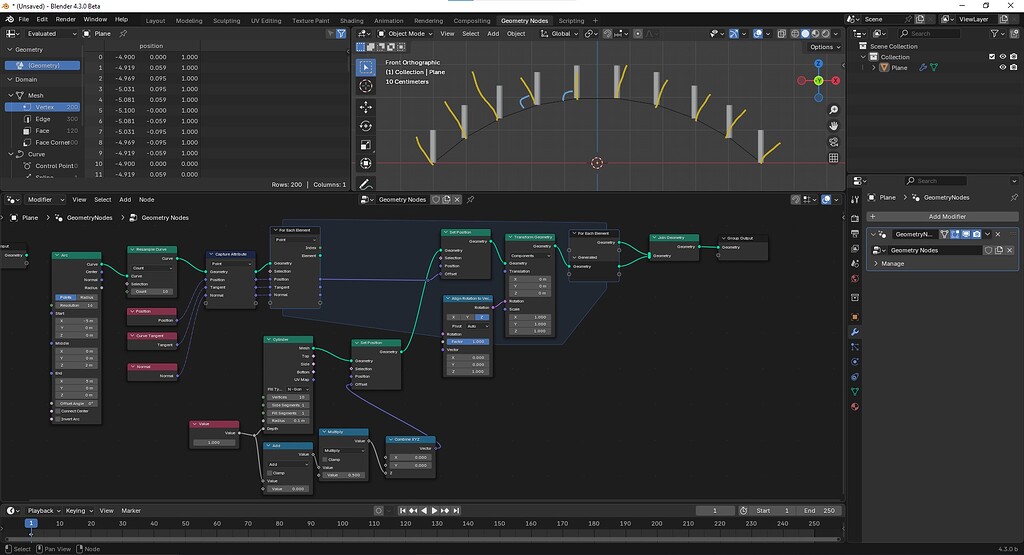1024x555 pixels.
Task: Toggle GeometryNodes modifier viewport display
Action: coord(966,234)
